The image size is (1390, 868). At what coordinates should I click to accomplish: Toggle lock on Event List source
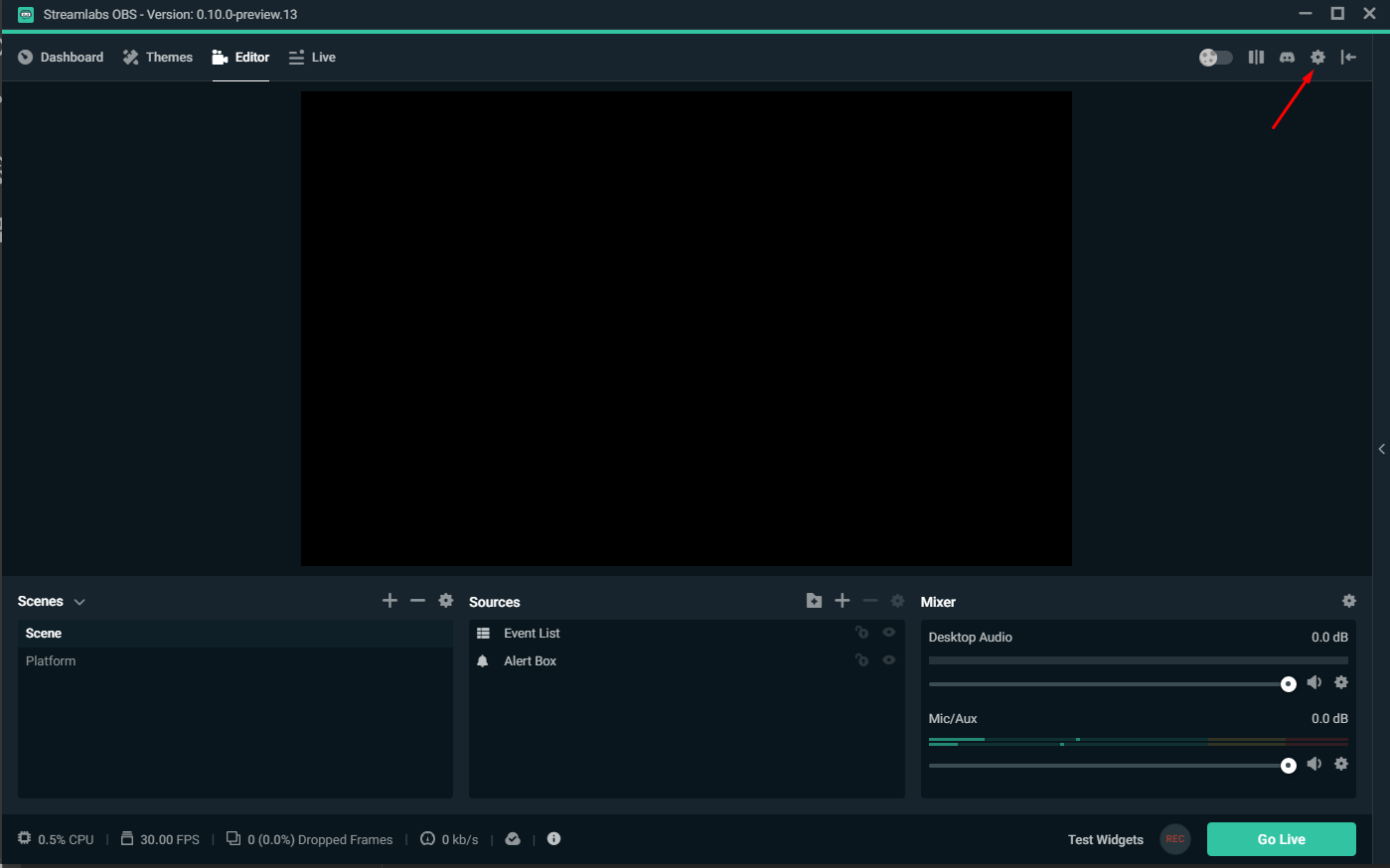(861, 633)
